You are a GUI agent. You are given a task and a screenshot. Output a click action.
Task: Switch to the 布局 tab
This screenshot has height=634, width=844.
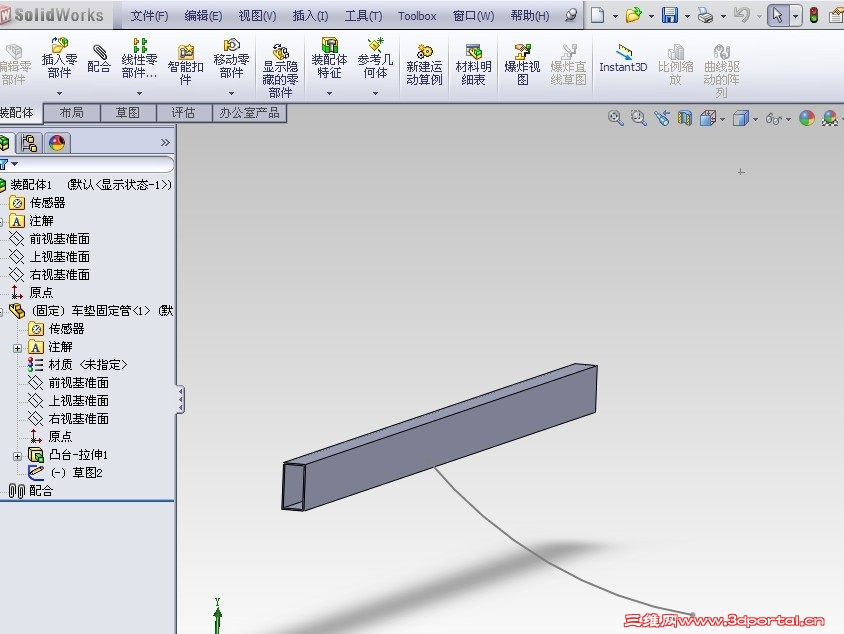(72, 112)
